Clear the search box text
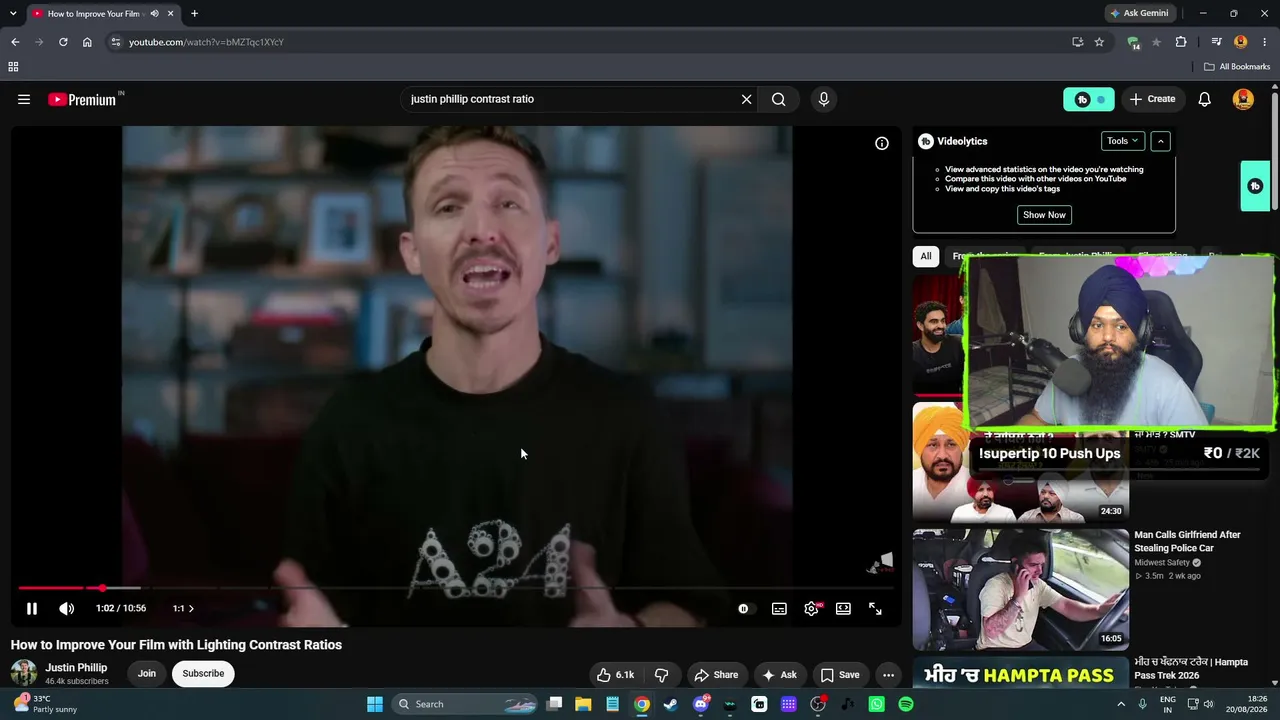 pos(746,99)
